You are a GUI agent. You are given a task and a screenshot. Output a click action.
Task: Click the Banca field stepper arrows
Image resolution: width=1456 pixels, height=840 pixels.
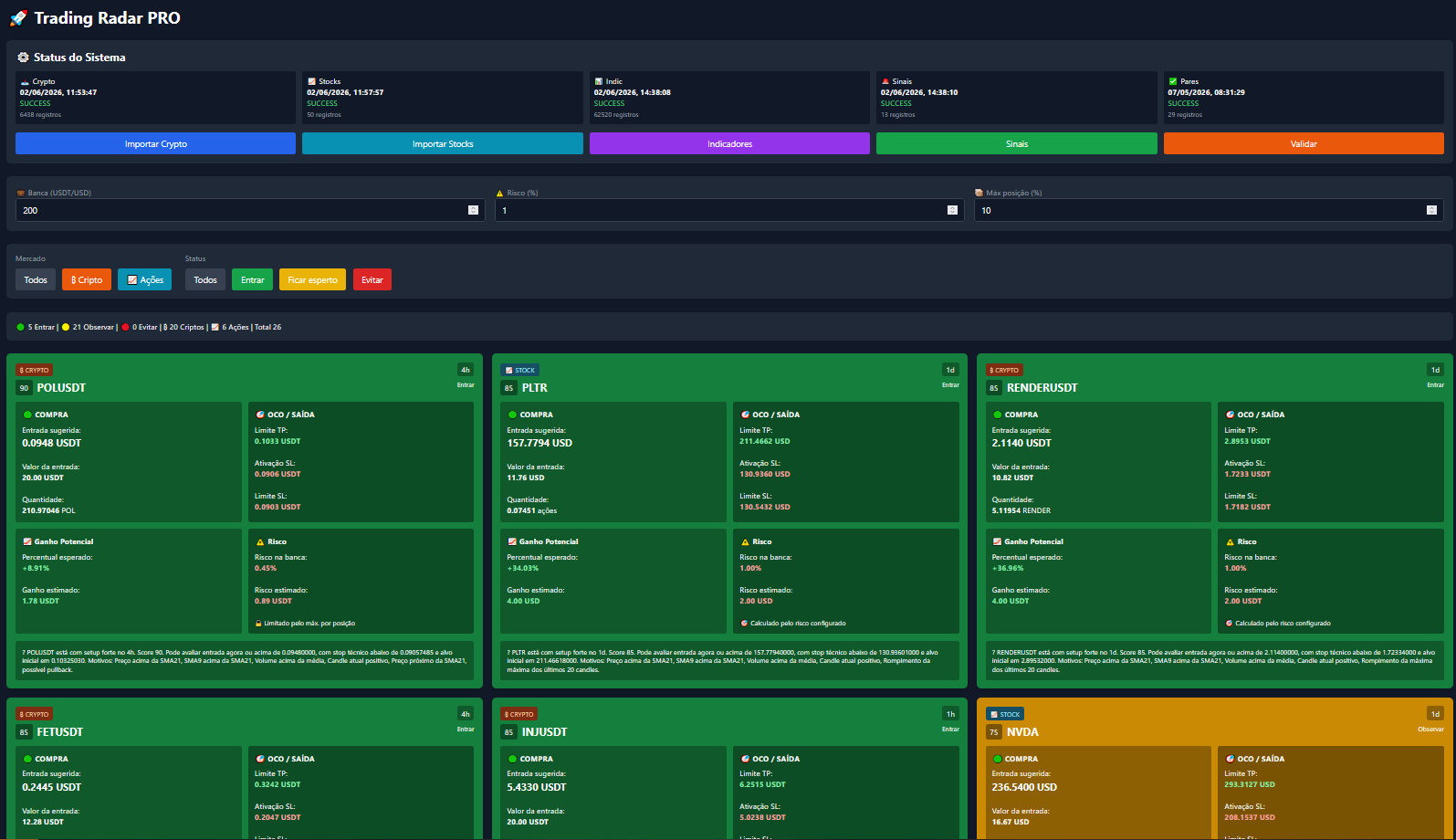[x=473, y=210]
